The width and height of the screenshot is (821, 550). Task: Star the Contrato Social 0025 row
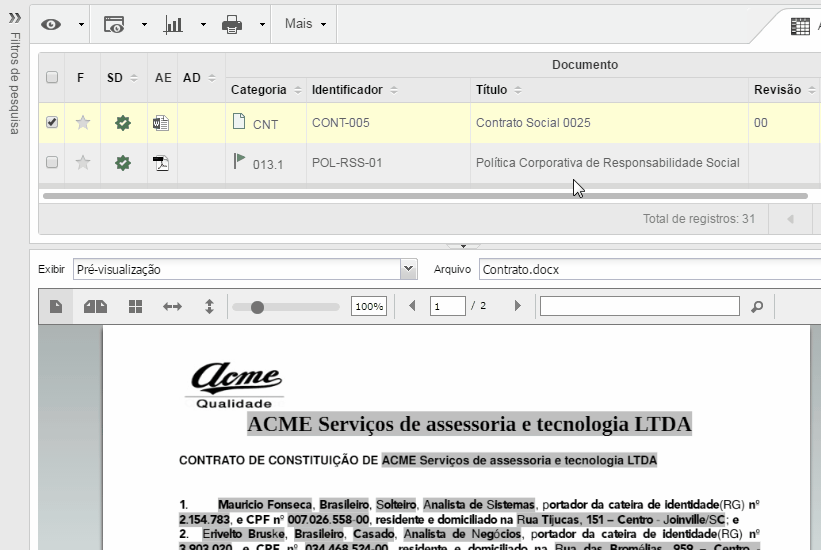(83, 123)
